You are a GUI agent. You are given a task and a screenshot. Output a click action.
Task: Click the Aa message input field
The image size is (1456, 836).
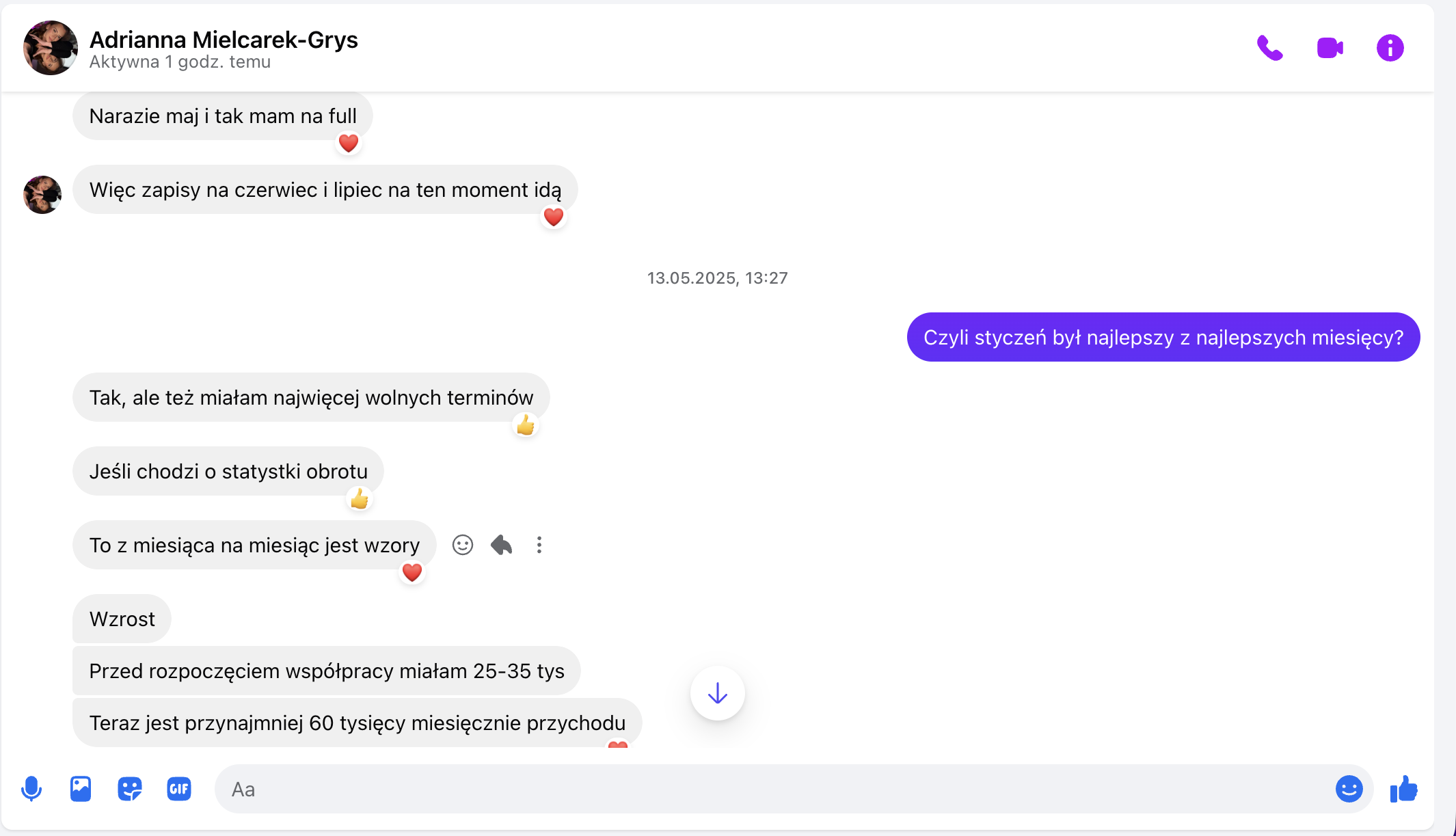click(x=772, y=789)
